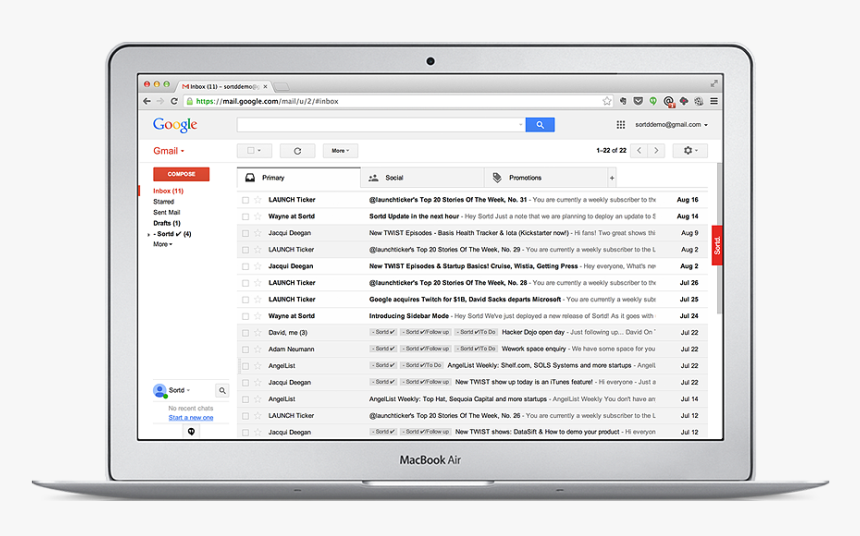Screen dimensions: 860x536
Task: Click the blue search magnifier button
Action: (x=540, y=125)
